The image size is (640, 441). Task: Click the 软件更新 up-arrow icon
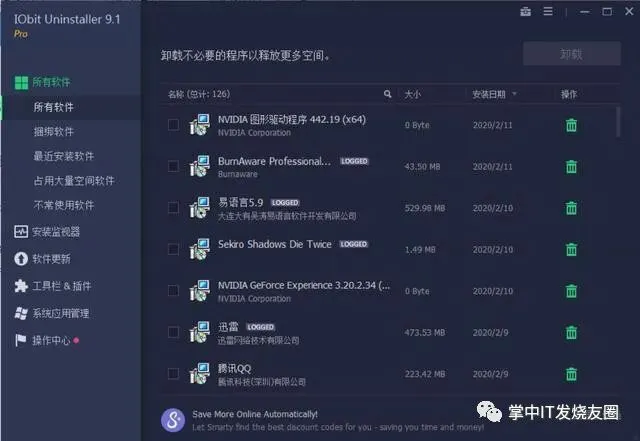coord(21,258)
